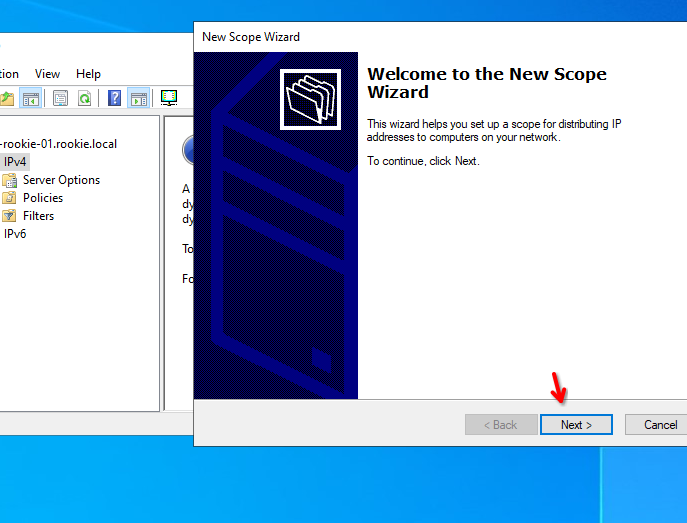Click Next in the New Scope Wizard
Screen dimensions: 687x523
pyautogui.click(x=576, y=425)
